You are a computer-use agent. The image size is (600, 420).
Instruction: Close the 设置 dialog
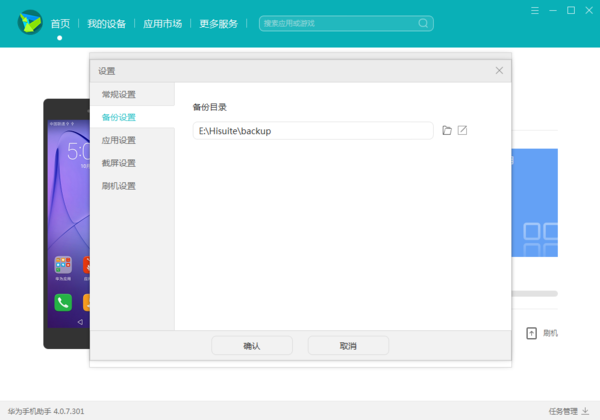[x=499, y=71]
